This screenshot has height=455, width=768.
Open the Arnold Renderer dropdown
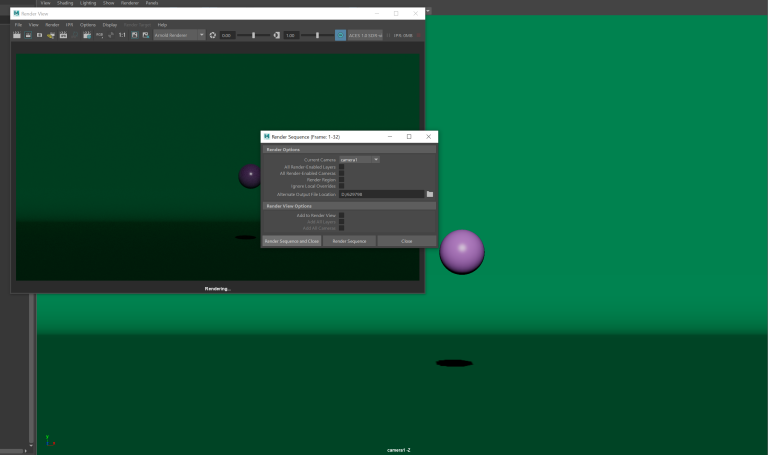pos(179,35)
